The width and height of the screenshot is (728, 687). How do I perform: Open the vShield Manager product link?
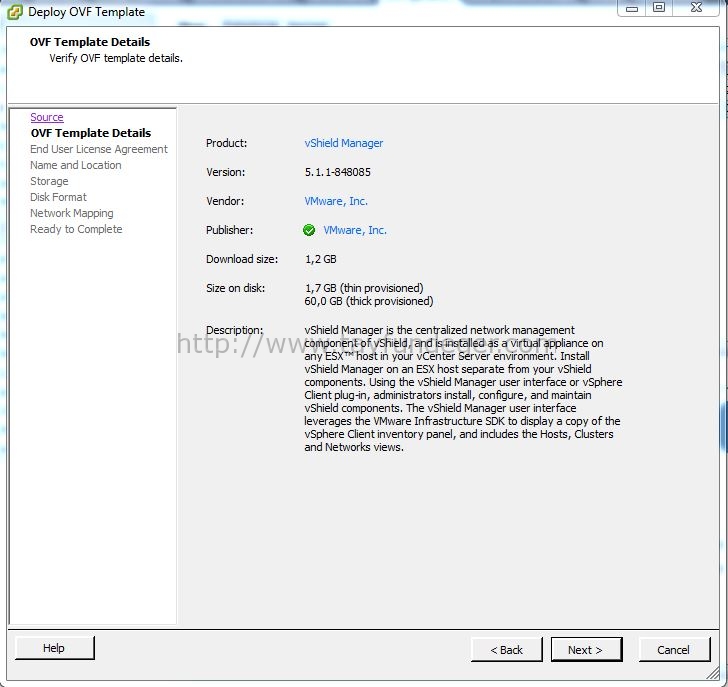[344, 143]
